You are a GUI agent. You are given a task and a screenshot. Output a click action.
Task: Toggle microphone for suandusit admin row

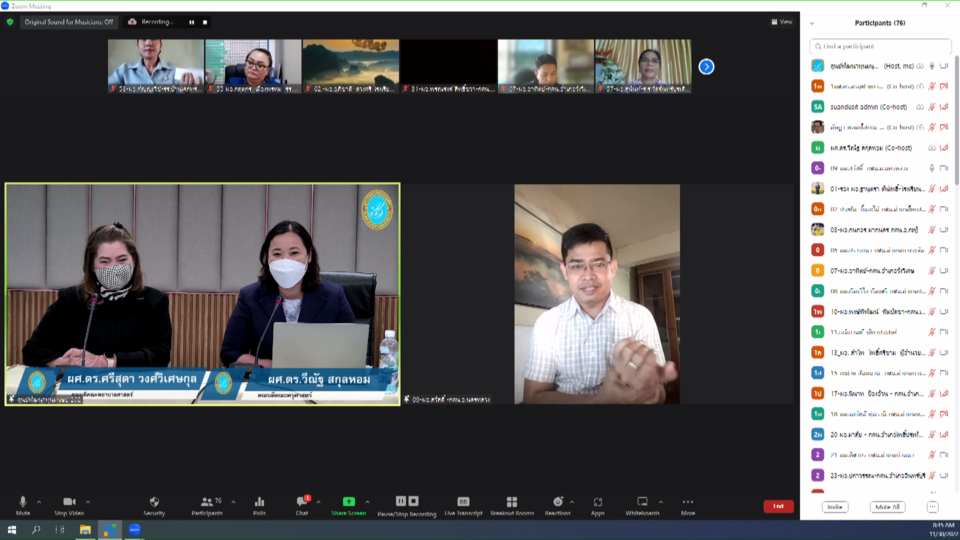932,107
